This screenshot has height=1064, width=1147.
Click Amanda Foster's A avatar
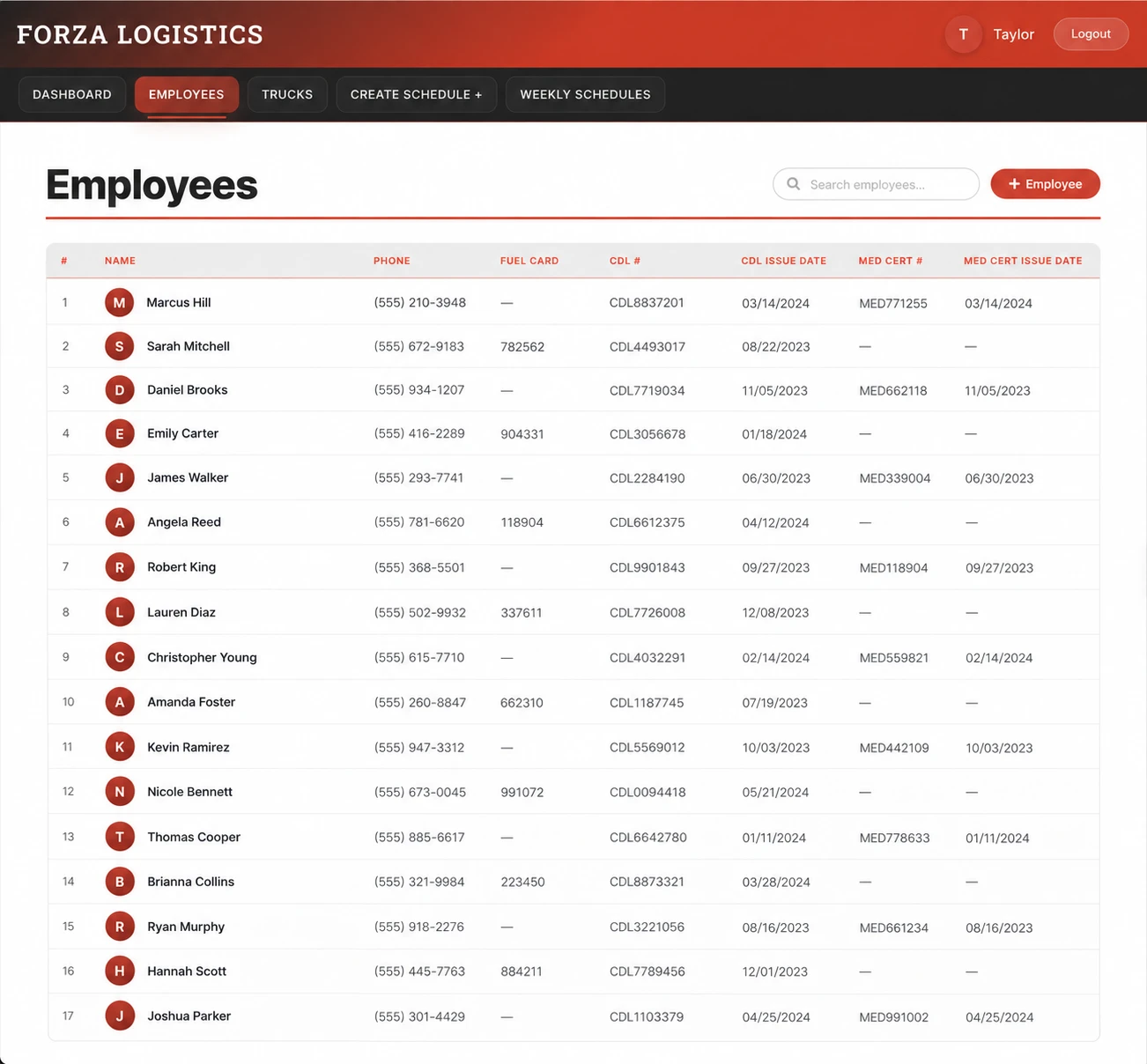tap(120, 702)
